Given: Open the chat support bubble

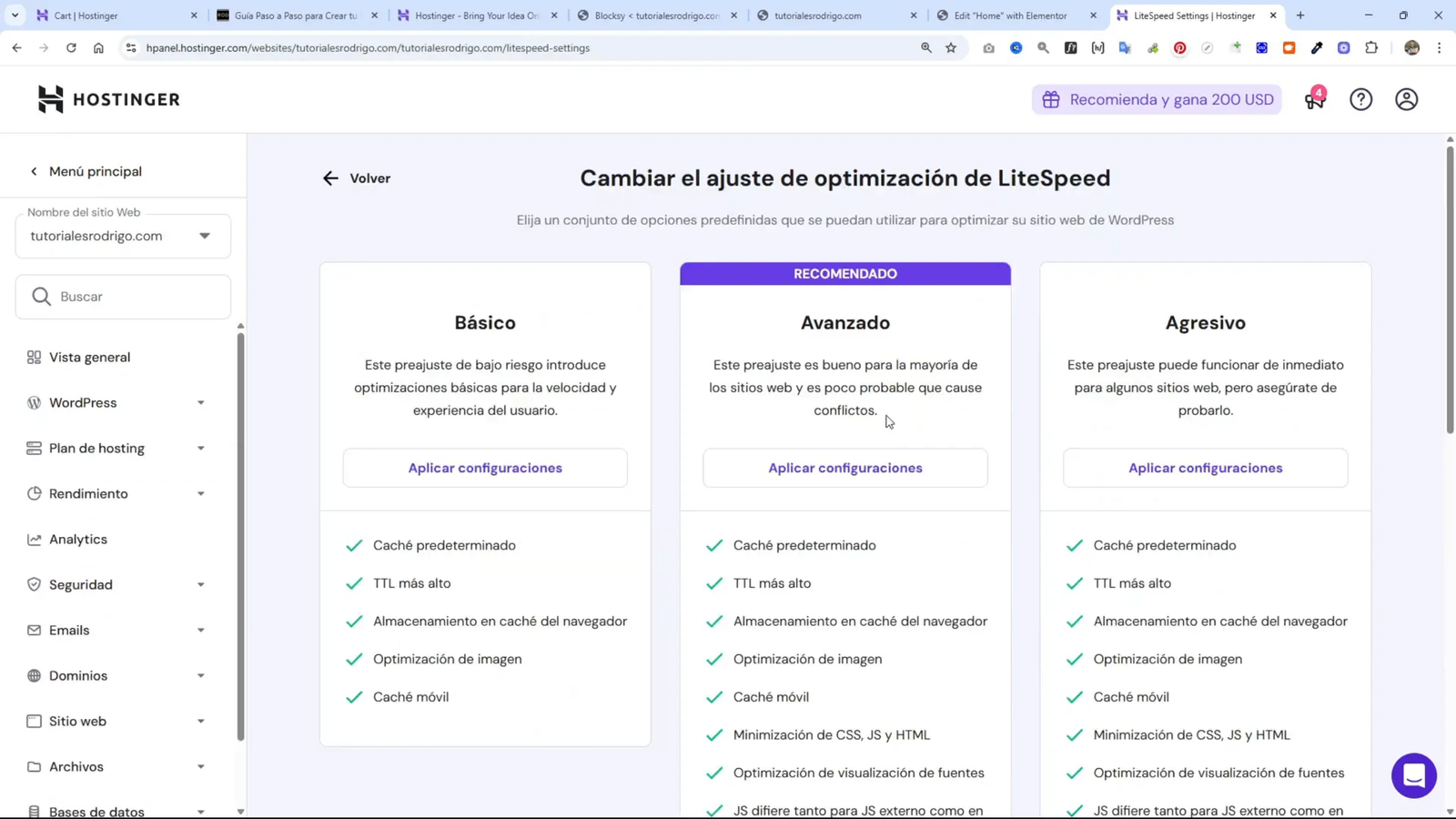Looking at the screenshot, I should (1413, 775).
